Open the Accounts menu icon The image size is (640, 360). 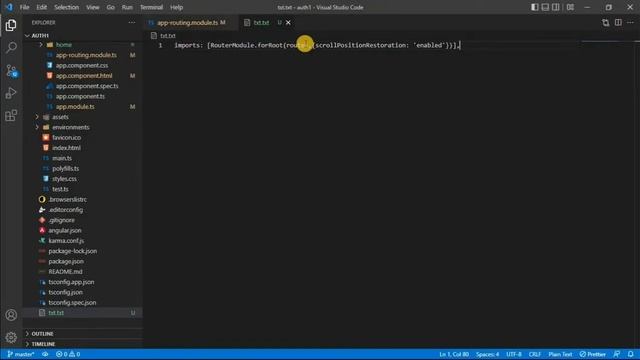coord(11,315)
